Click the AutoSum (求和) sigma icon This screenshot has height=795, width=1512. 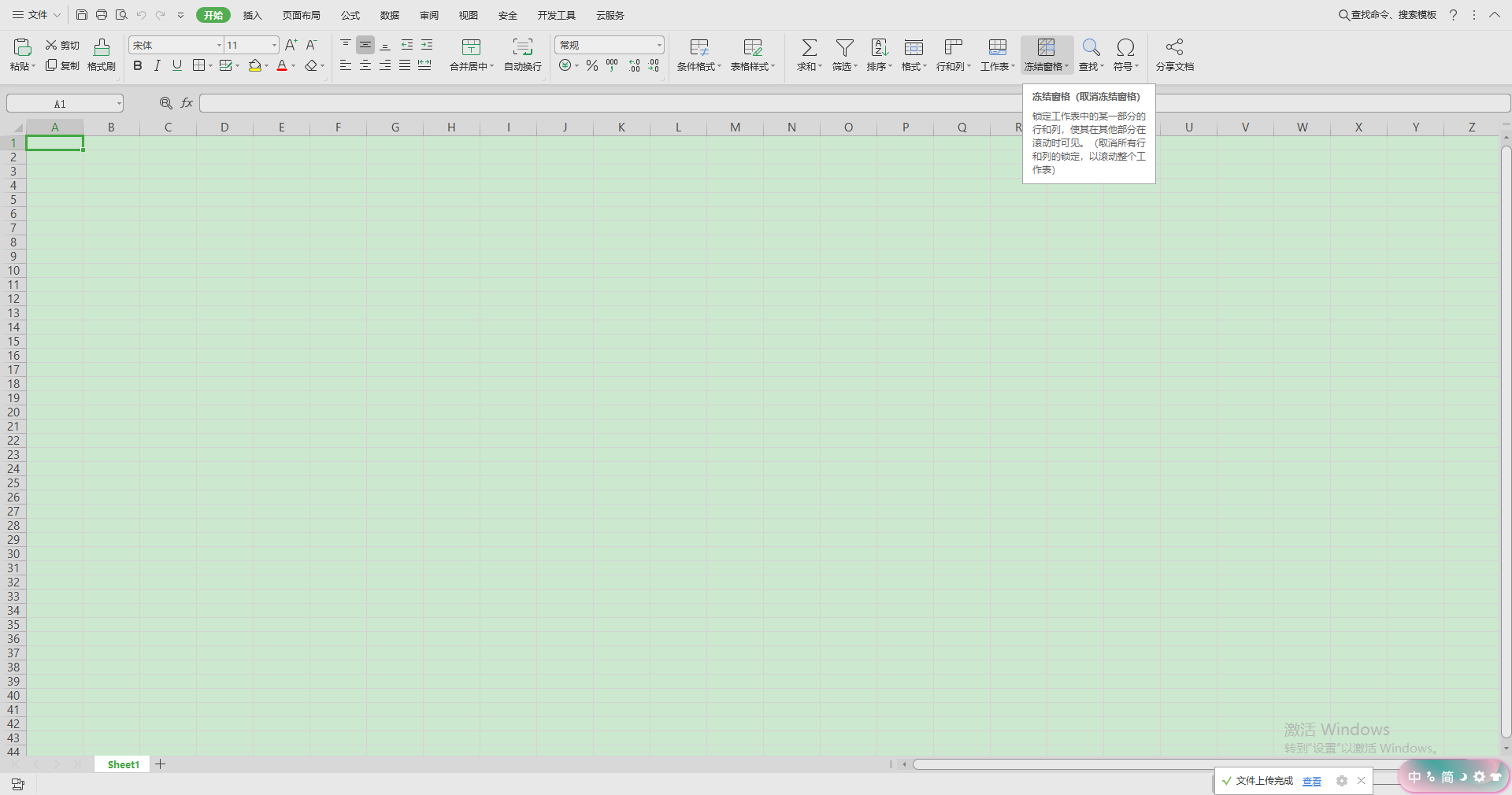pyautogui.click(x=809, y=47)
